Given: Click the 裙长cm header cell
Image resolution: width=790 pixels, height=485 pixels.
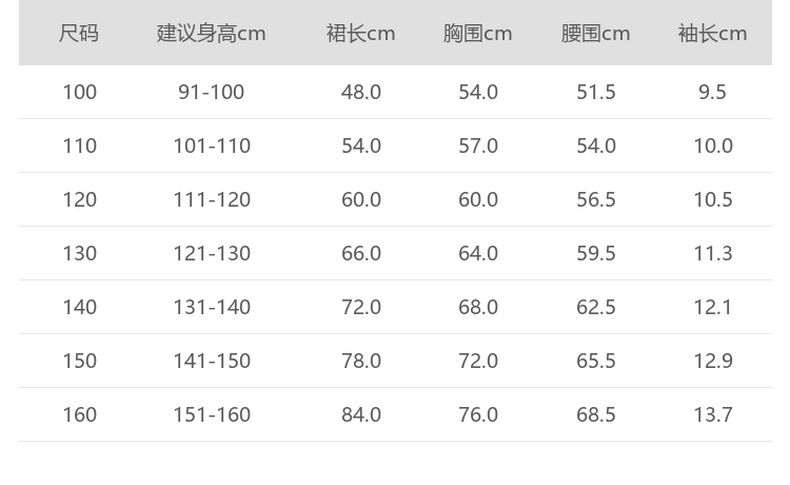Looking at the screenshot, I should coord(361,33).
